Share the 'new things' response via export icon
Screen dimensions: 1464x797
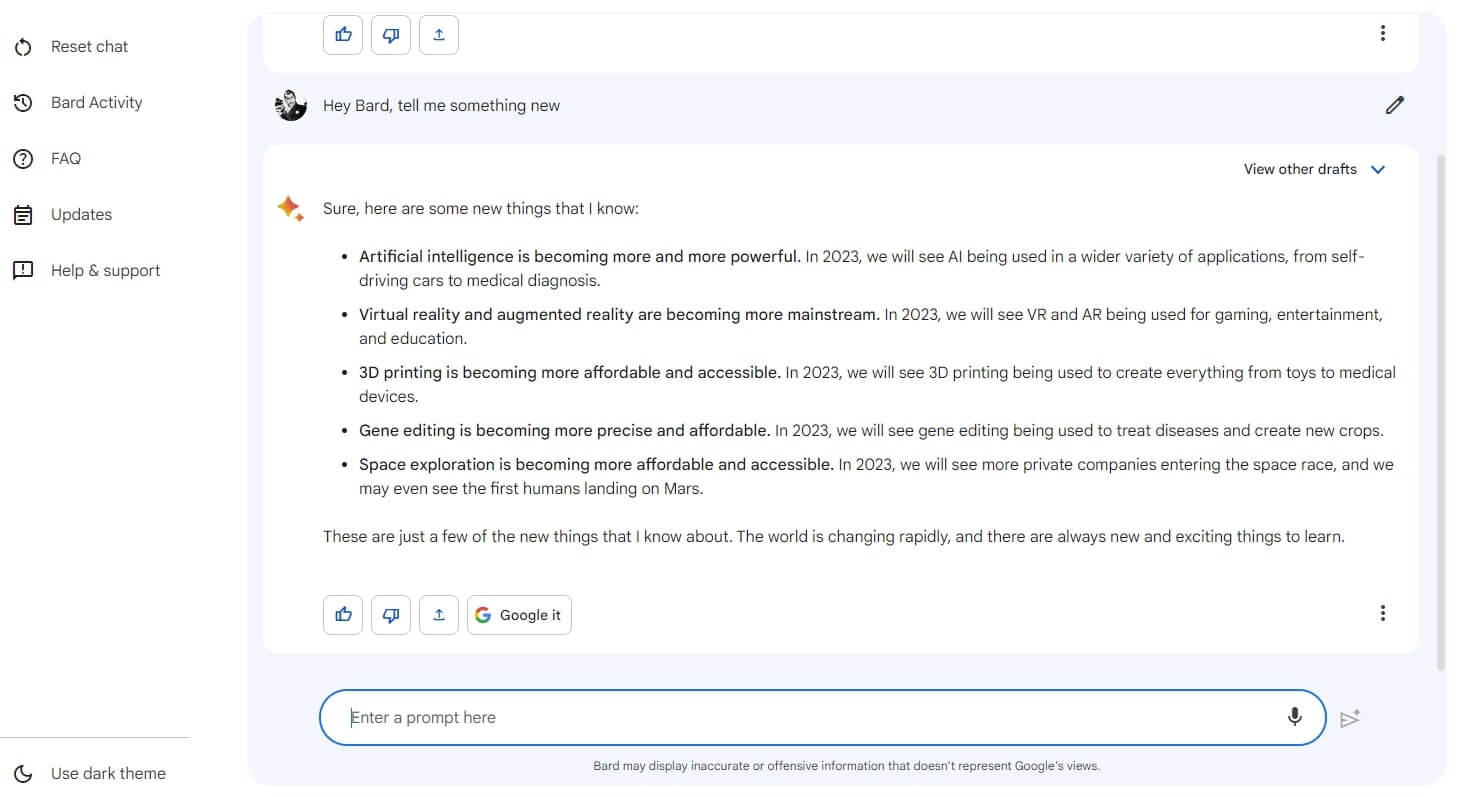[439, 615]
